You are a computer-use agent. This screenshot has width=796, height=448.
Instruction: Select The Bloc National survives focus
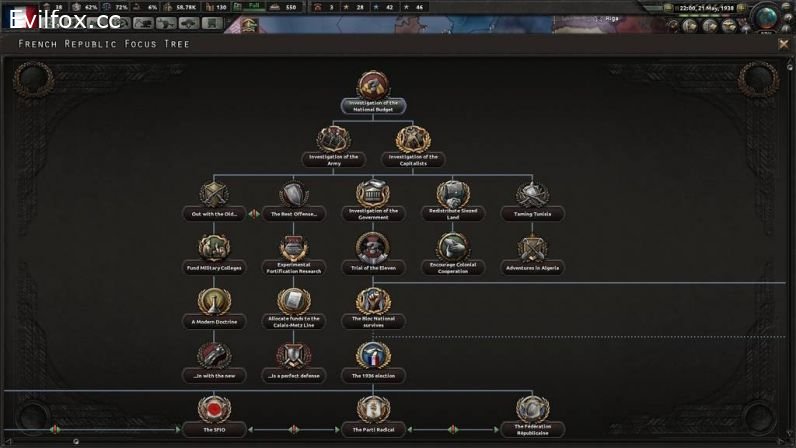pos(373,304)
